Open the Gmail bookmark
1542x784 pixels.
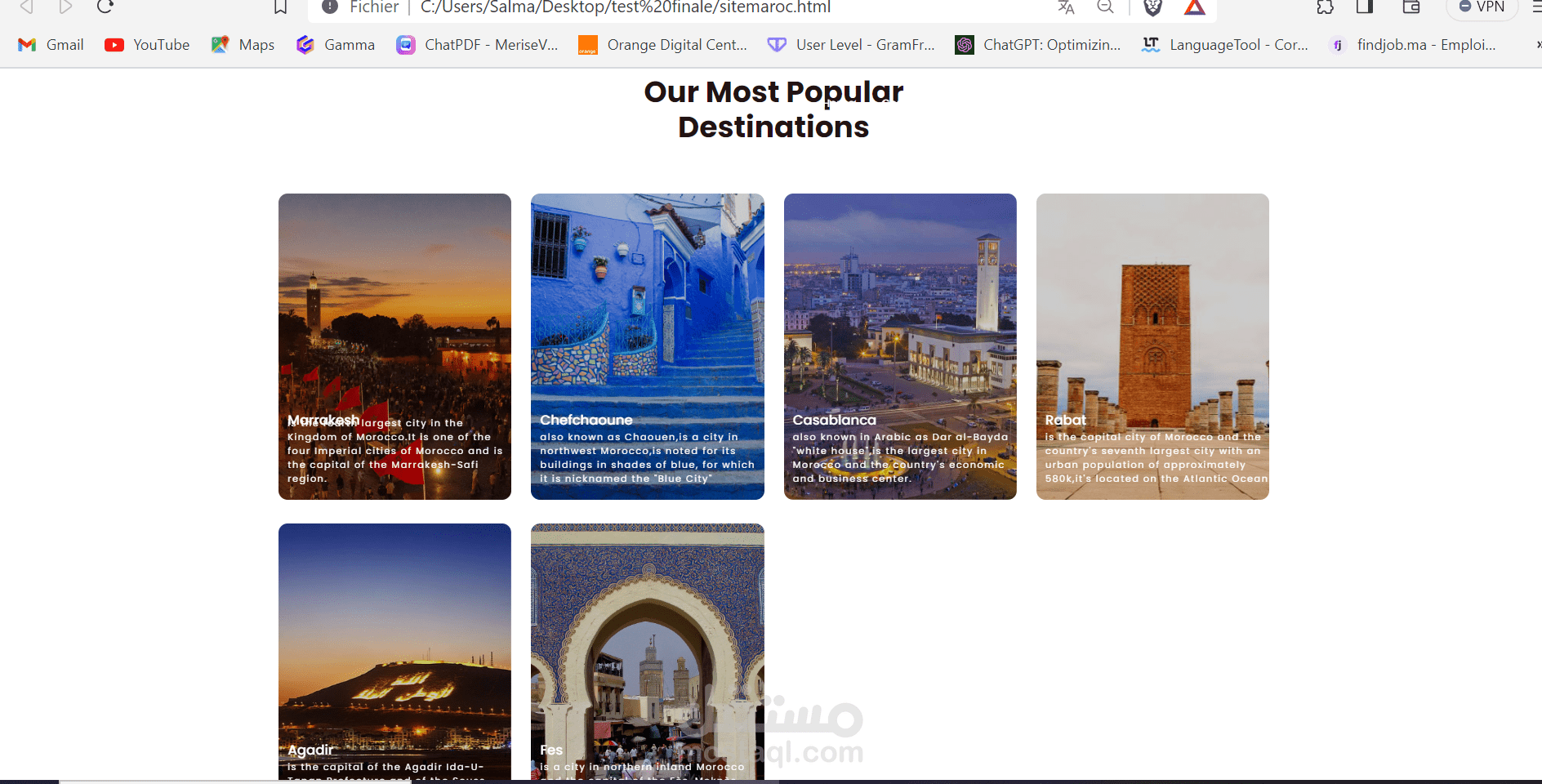(51, 45)
